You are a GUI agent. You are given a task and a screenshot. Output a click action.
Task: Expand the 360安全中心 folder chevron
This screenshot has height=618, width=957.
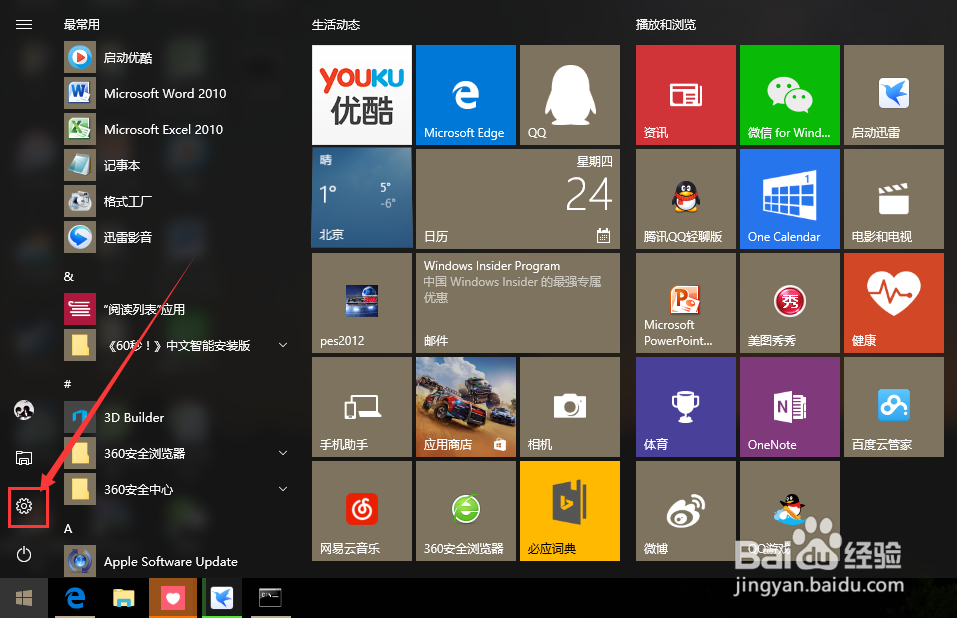point(283,489)
